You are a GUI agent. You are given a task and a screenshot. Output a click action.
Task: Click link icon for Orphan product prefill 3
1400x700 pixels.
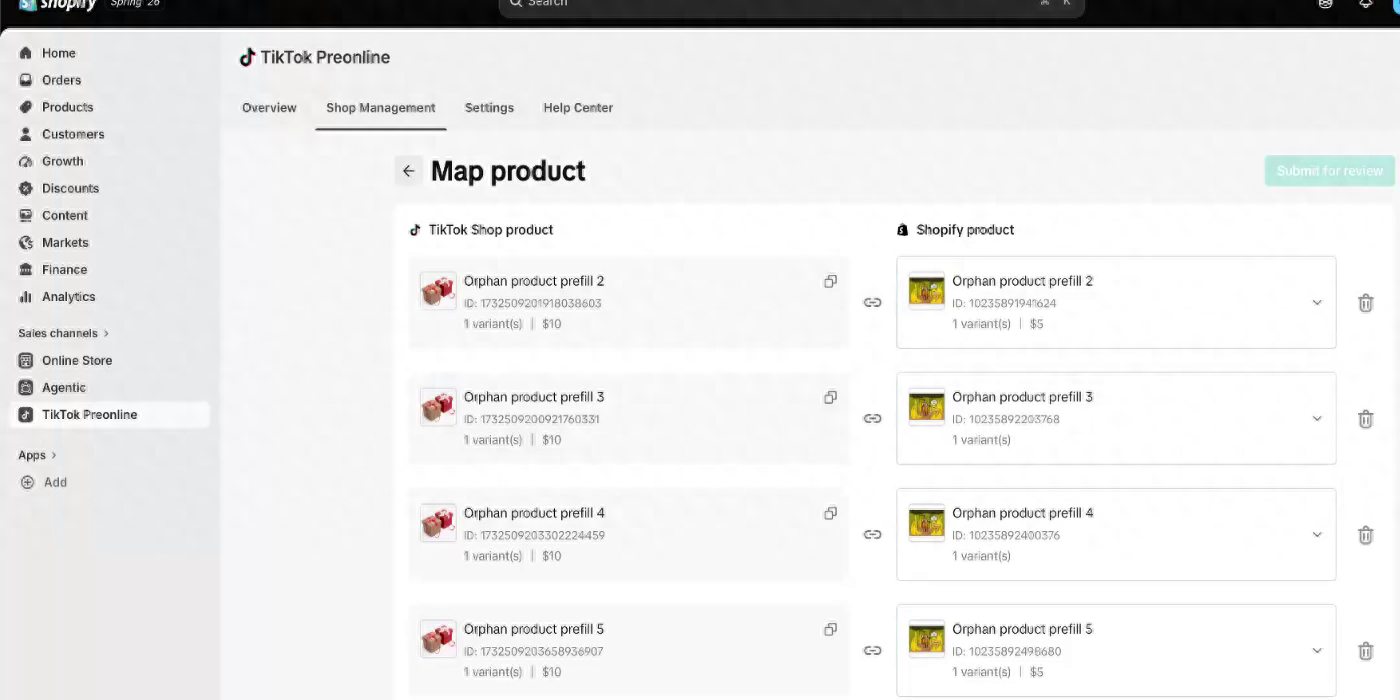tap(872, 419)
